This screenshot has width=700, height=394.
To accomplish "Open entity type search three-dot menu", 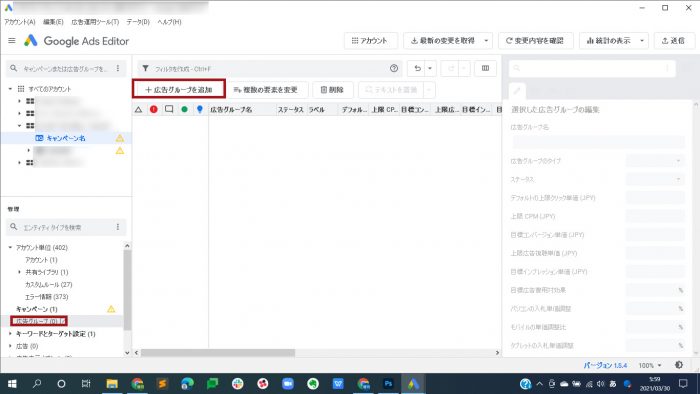I will (118, 227).
